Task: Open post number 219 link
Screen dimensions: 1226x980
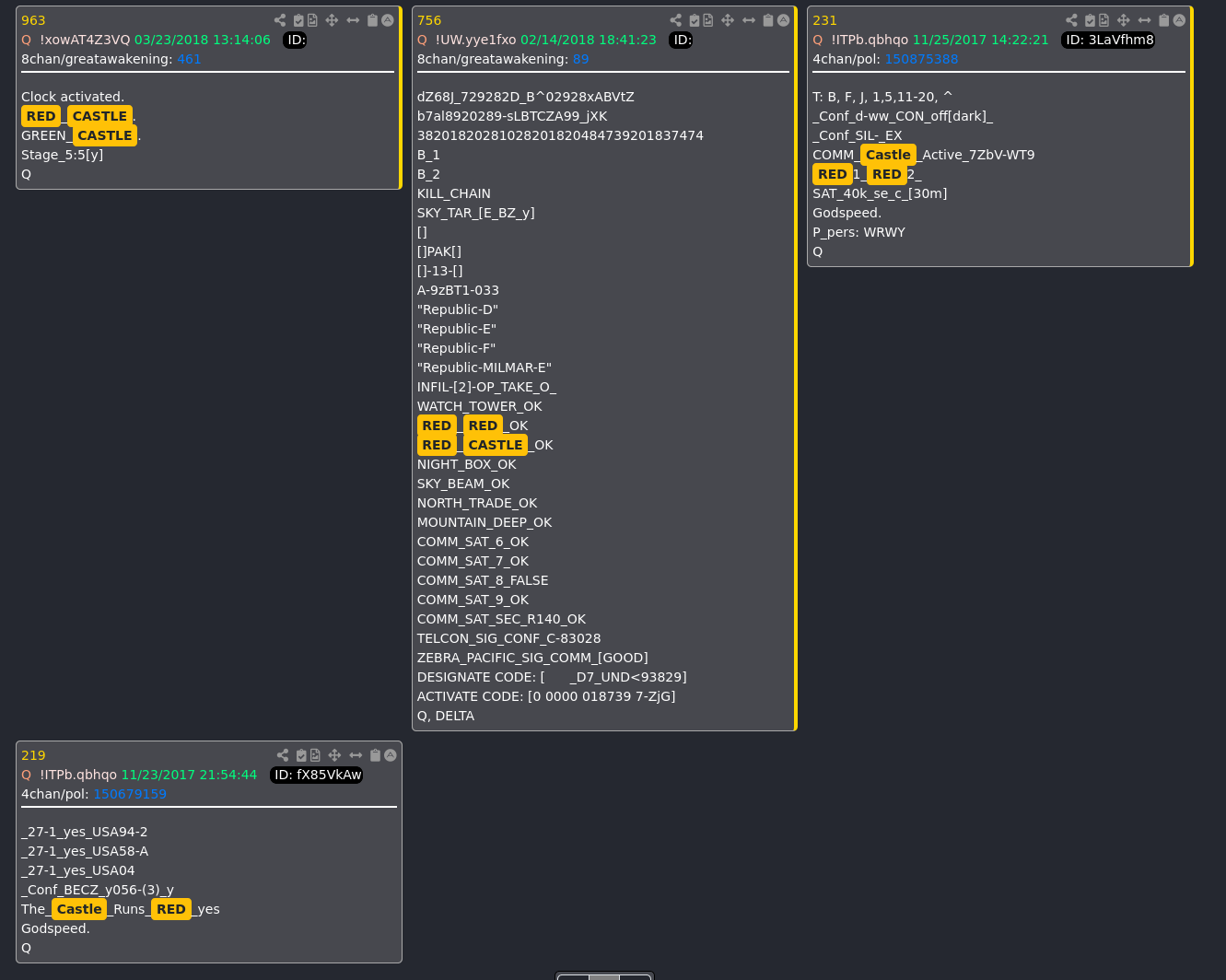Action: coord(33,755)
